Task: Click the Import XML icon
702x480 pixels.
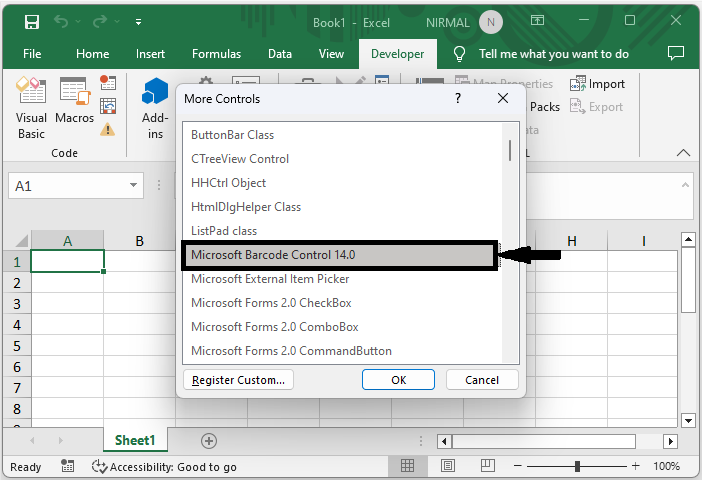Action: [597, 84]
